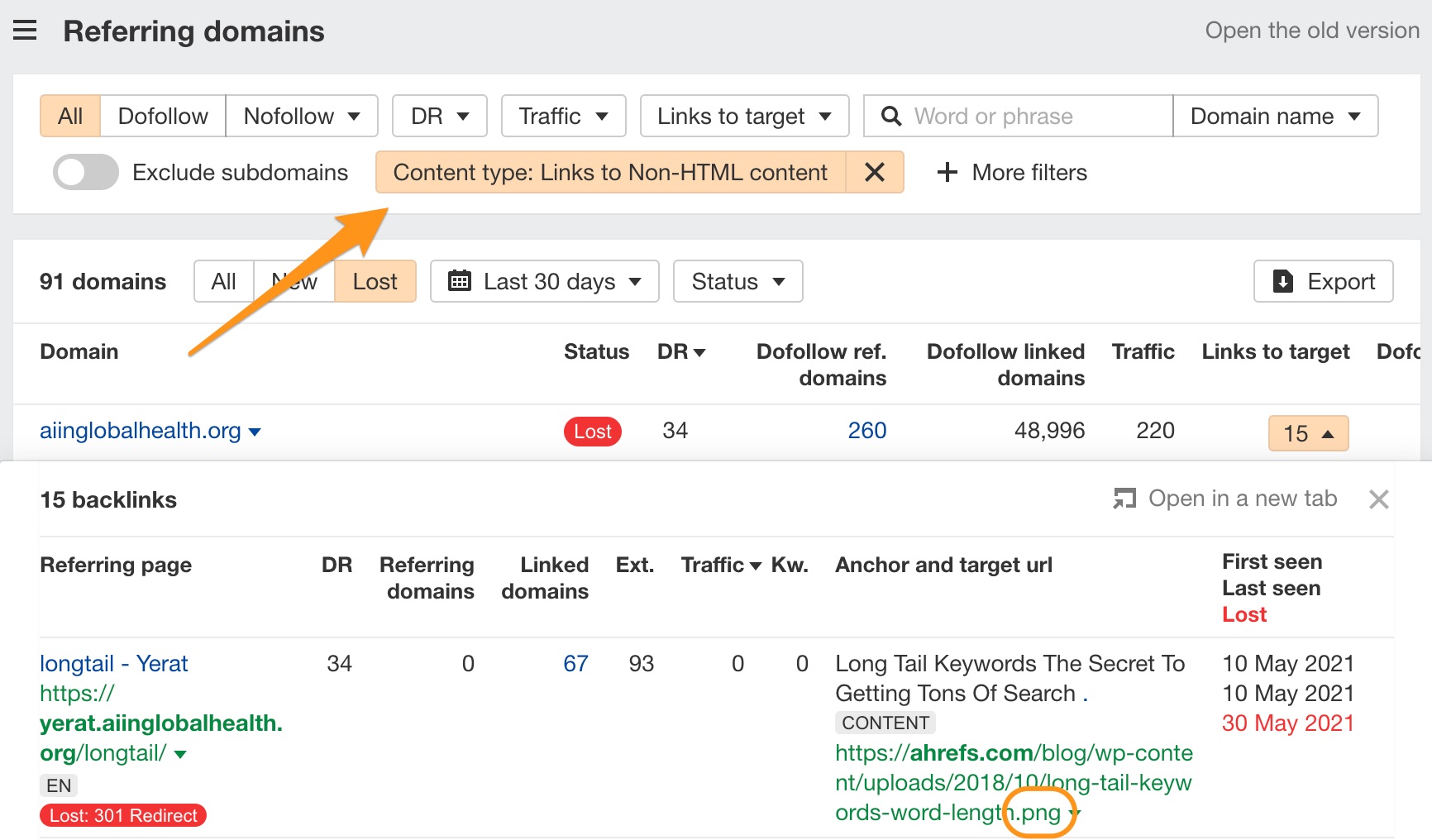Switch to the All domains tab
This screenshot has height=840, width=1432.
click(223, 282)
